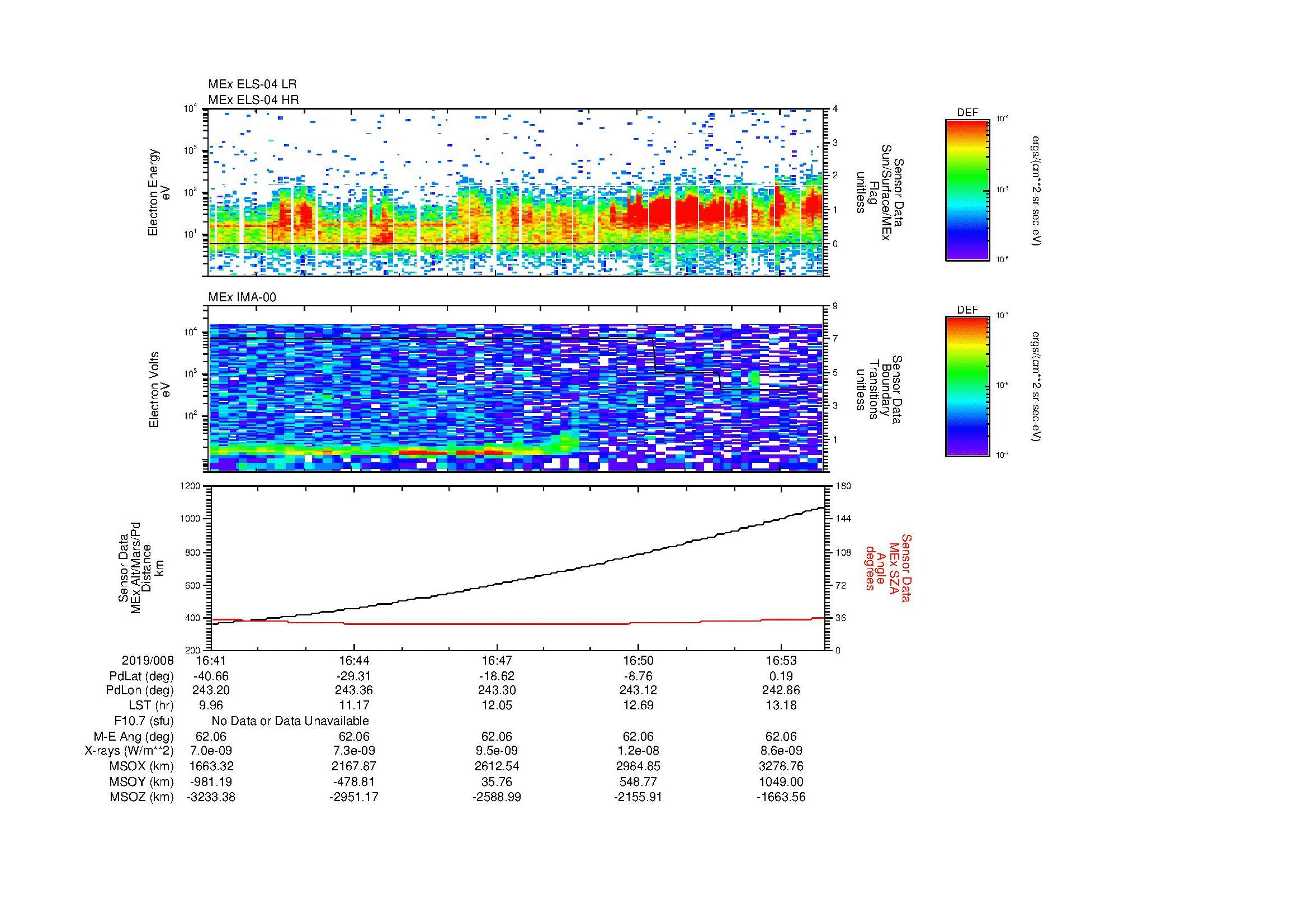Click the 'F10.7 (sfu)' row label
The width and height of the screenshot is (1308, 924).
tap(144, 721)
